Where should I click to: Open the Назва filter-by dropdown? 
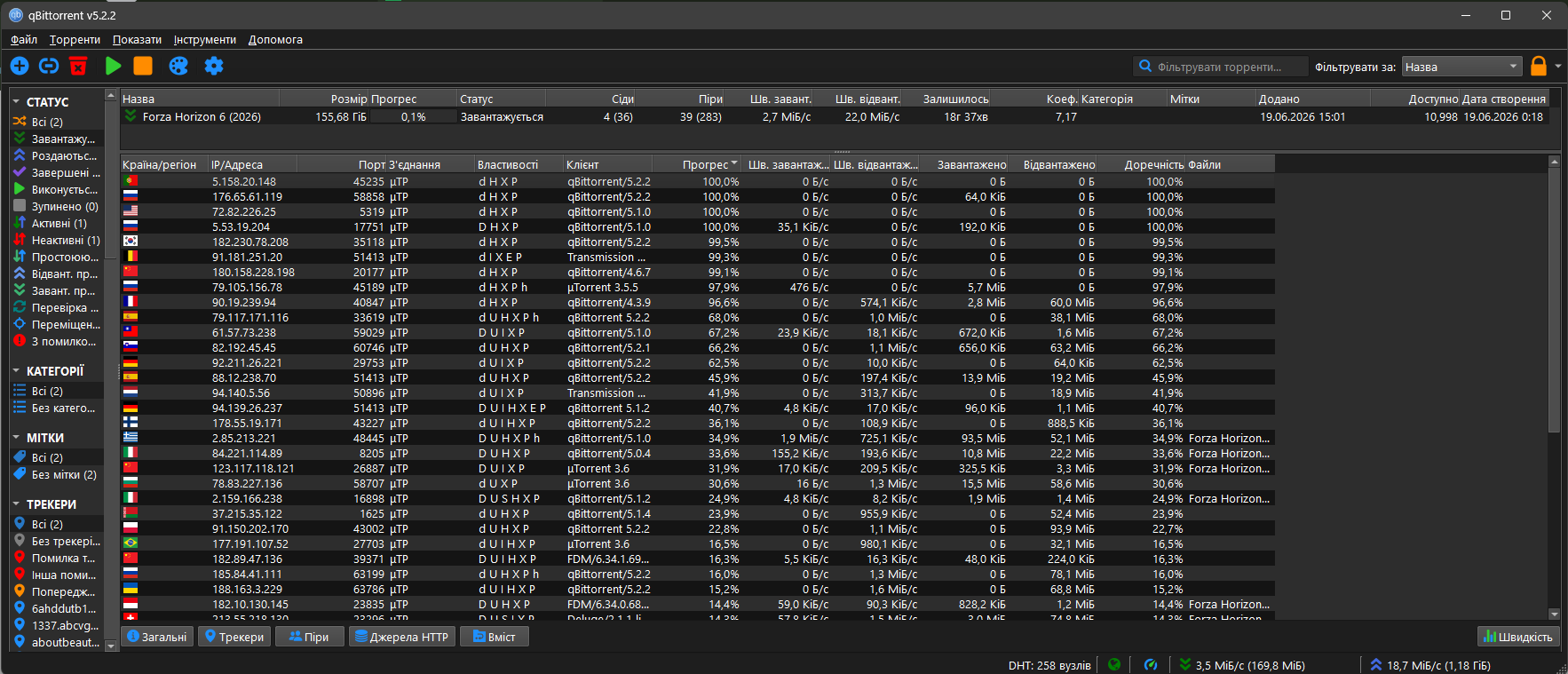click(x=1461, y=67)
